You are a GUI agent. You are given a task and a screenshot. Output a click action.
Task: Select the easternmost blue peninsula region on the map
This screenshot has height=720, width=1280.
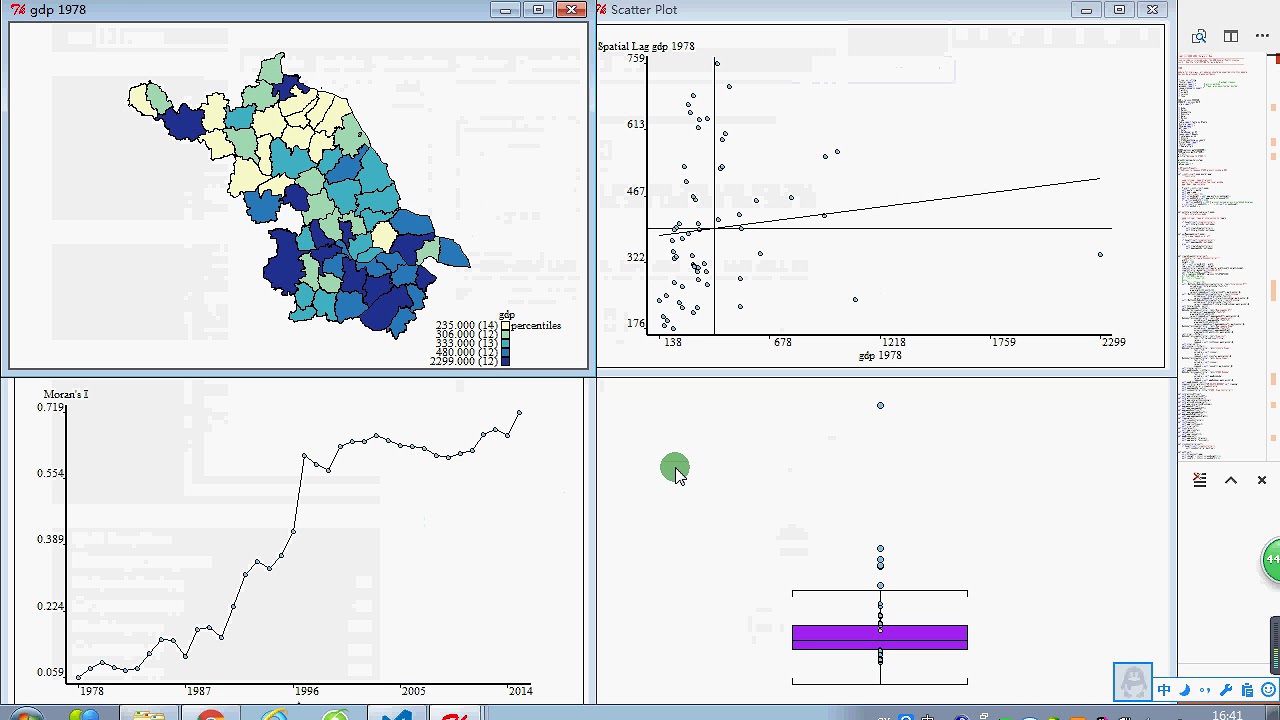(453, 251)
